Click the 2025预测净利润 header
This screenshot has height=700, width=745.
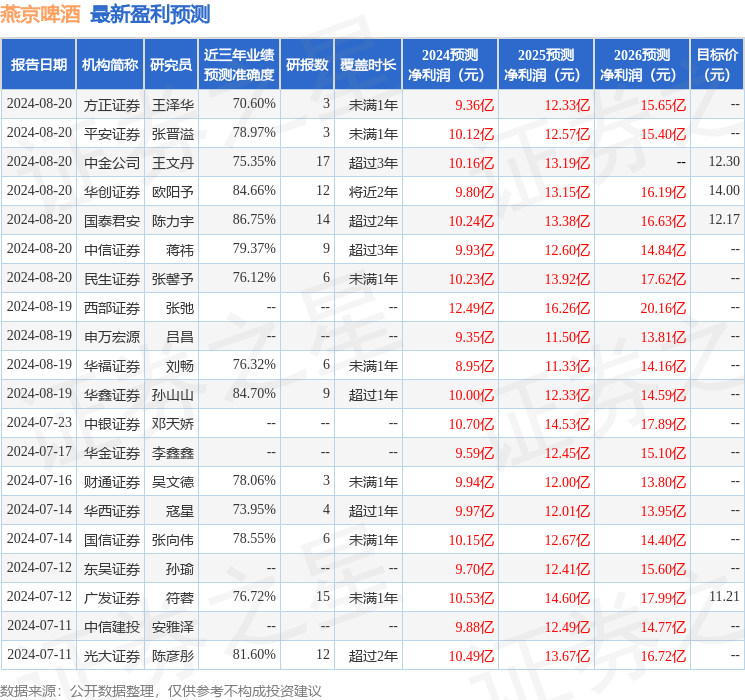(546, 65)
